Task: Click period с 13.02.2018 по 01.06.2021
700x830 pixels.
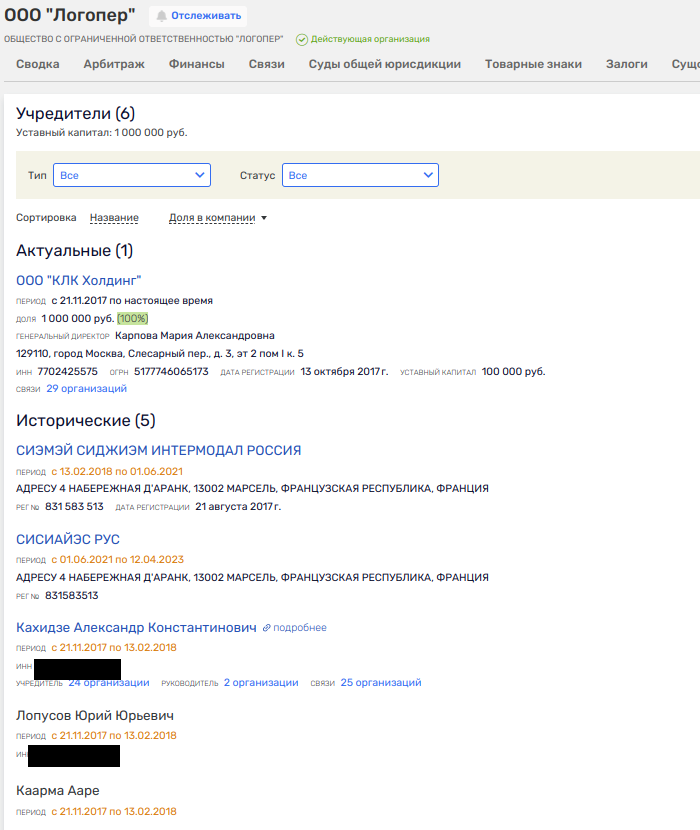Action: coord(117,472)
